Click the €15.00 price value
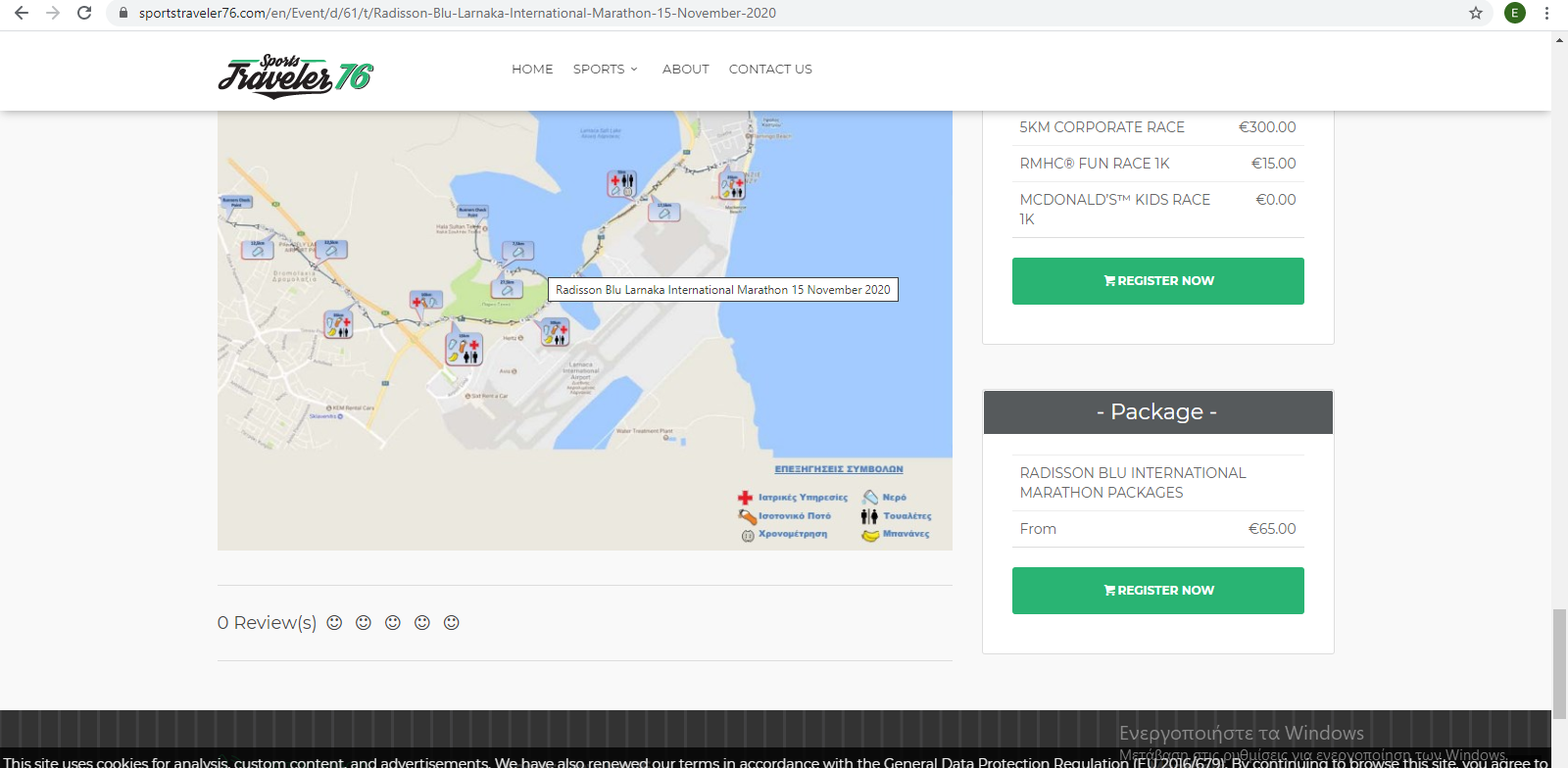 click(x=1274, y=164)
